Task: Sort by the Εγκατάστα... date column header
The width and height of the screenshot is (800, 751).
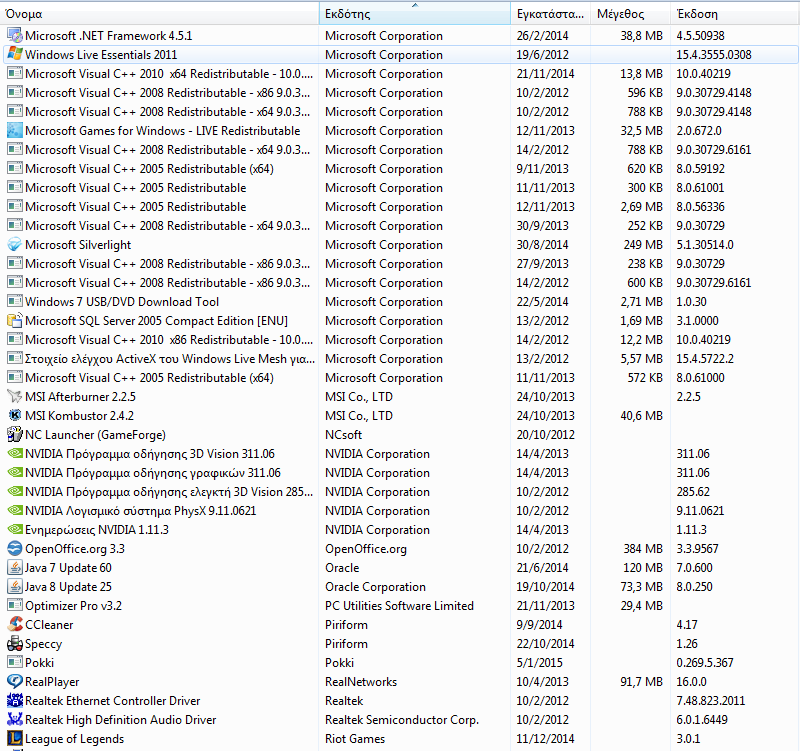Action: [x=551, y=14]
